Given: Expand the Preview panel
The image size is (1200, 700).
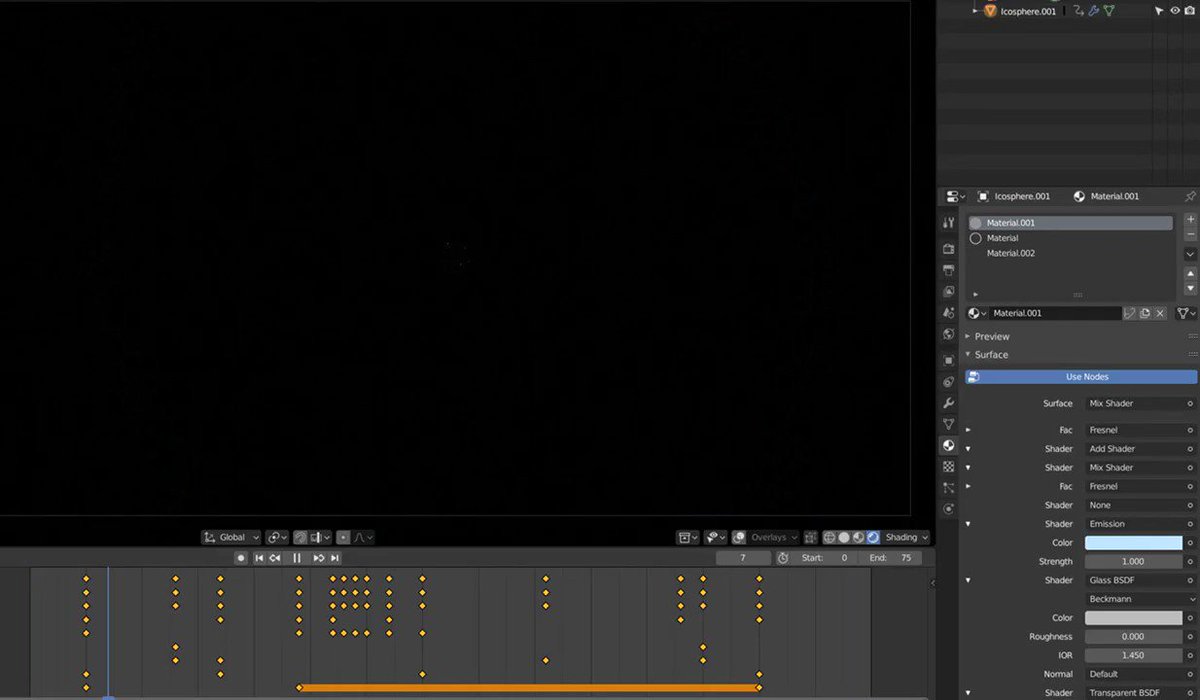Looking at the screenshot, I should [968, 336].
